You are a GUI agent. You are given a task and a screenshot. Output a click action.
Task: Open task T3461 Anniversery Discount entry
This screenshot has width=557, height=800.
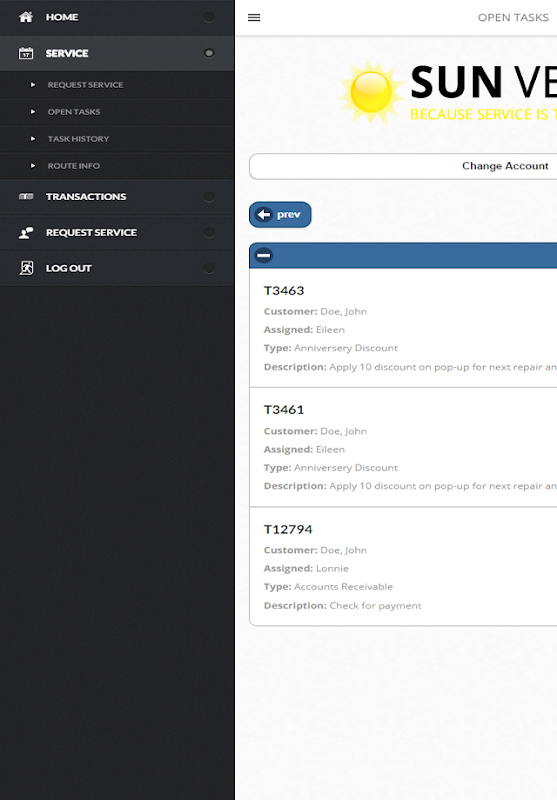point(403,447)
